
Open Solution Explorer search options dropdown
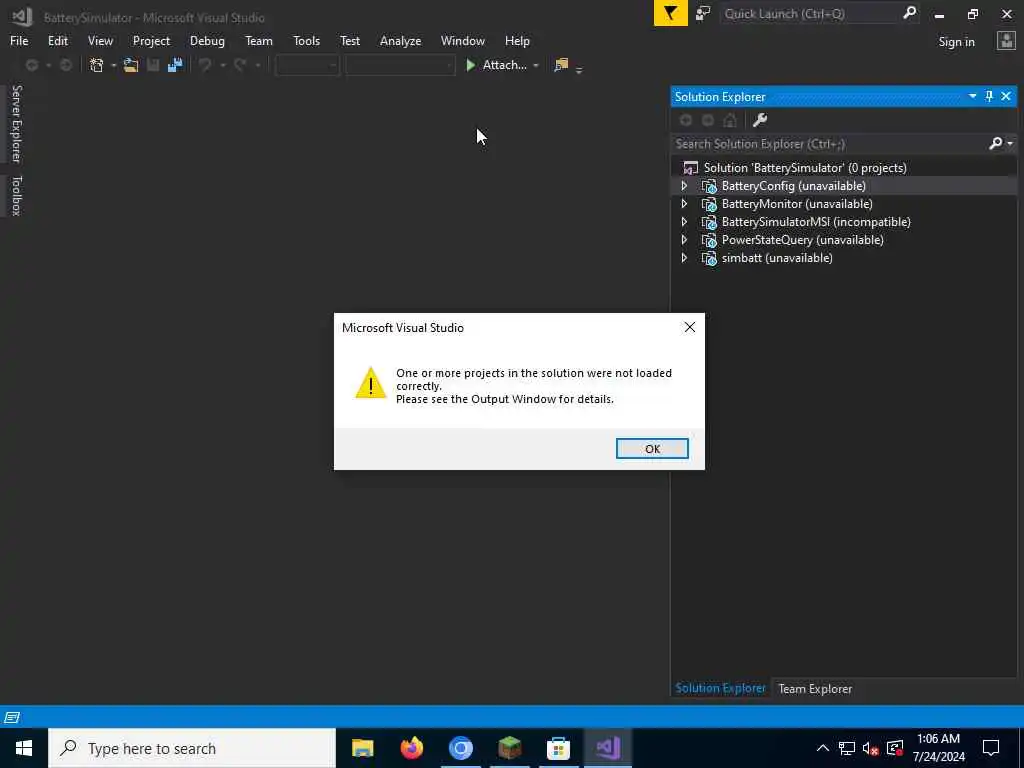point(1010,144)
